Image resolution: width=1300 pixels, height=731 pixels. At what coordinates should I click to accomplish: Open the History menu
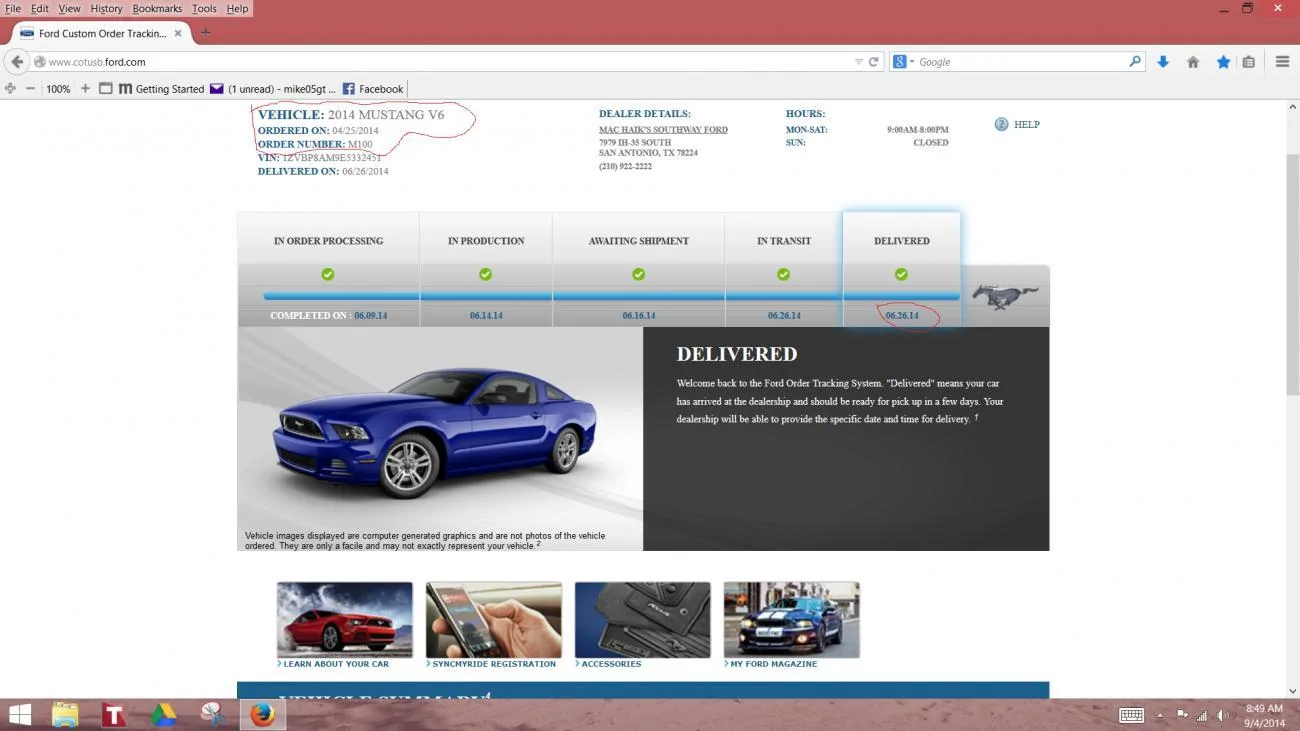[106, 8]
